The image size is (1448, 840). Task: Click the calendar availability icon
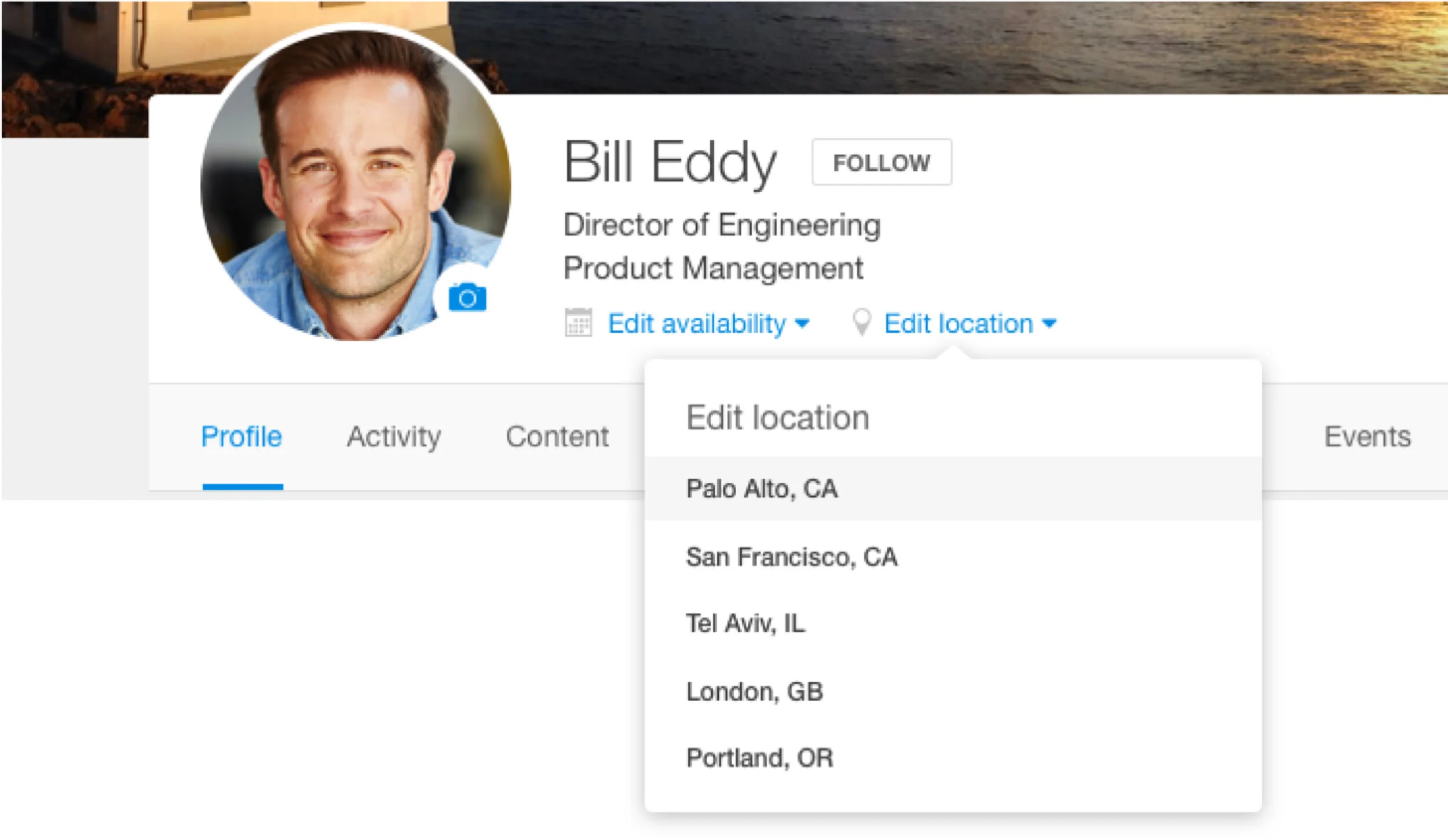(x=578, y=323)
